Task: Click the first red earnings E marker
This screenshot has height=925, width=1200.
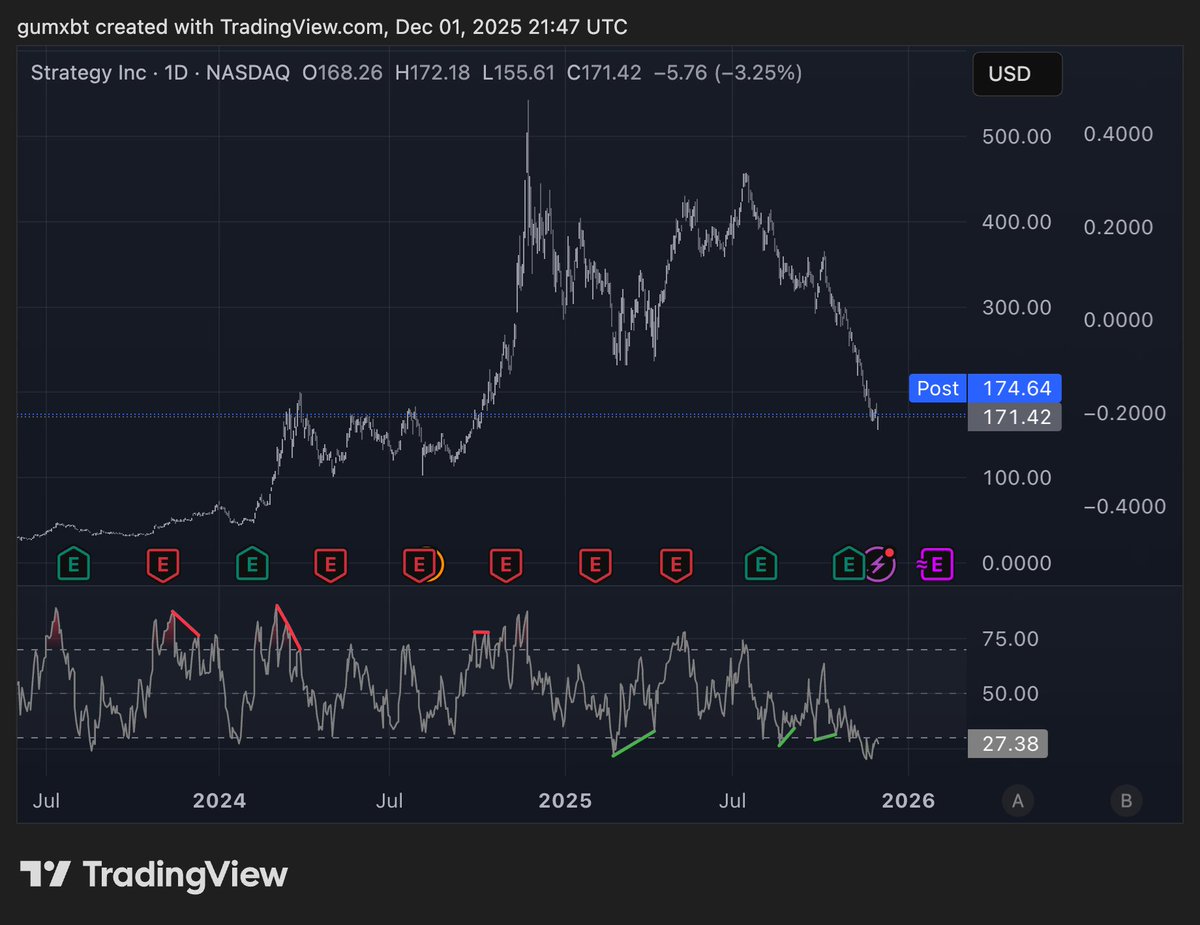Action: click(163, 564)
